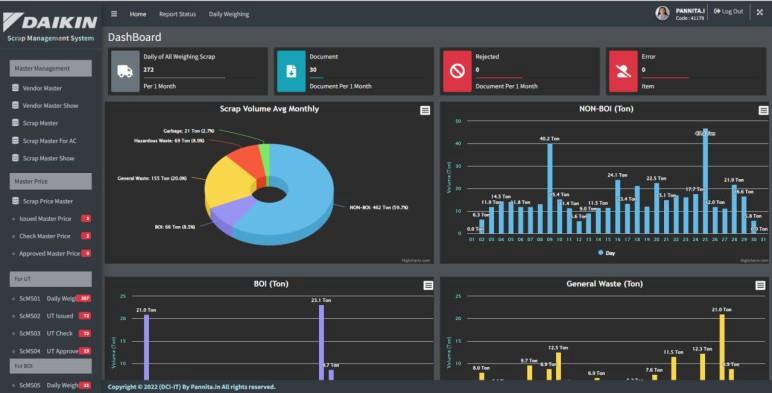Click the 24.1 Ton bar in NON-BOI chart
Image resolution: width=772 pixels, height=393 pixels.
pos(617,206)
